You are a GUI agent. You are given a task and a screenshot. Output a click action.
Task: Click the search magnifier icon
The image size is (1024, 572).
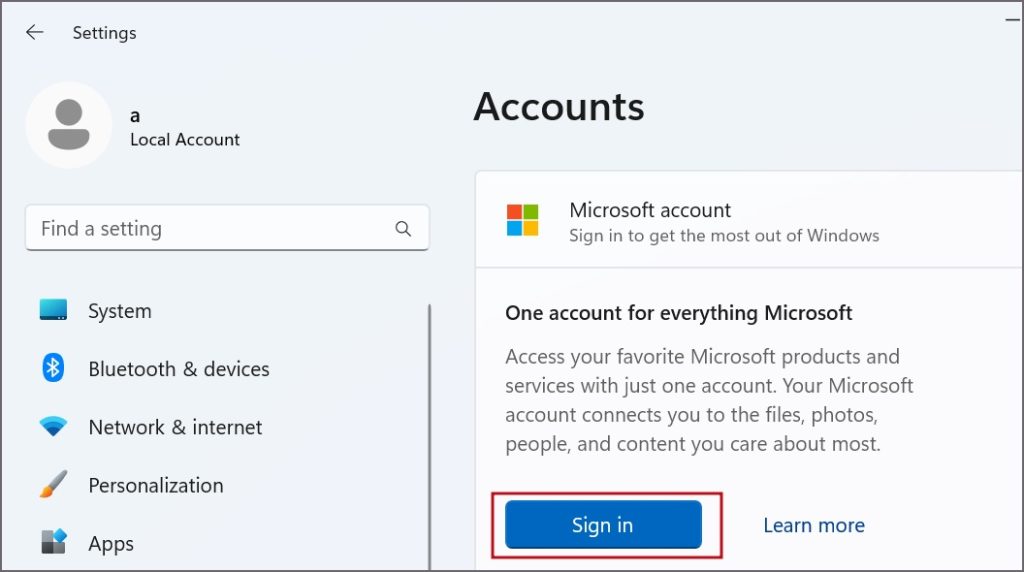403,229
